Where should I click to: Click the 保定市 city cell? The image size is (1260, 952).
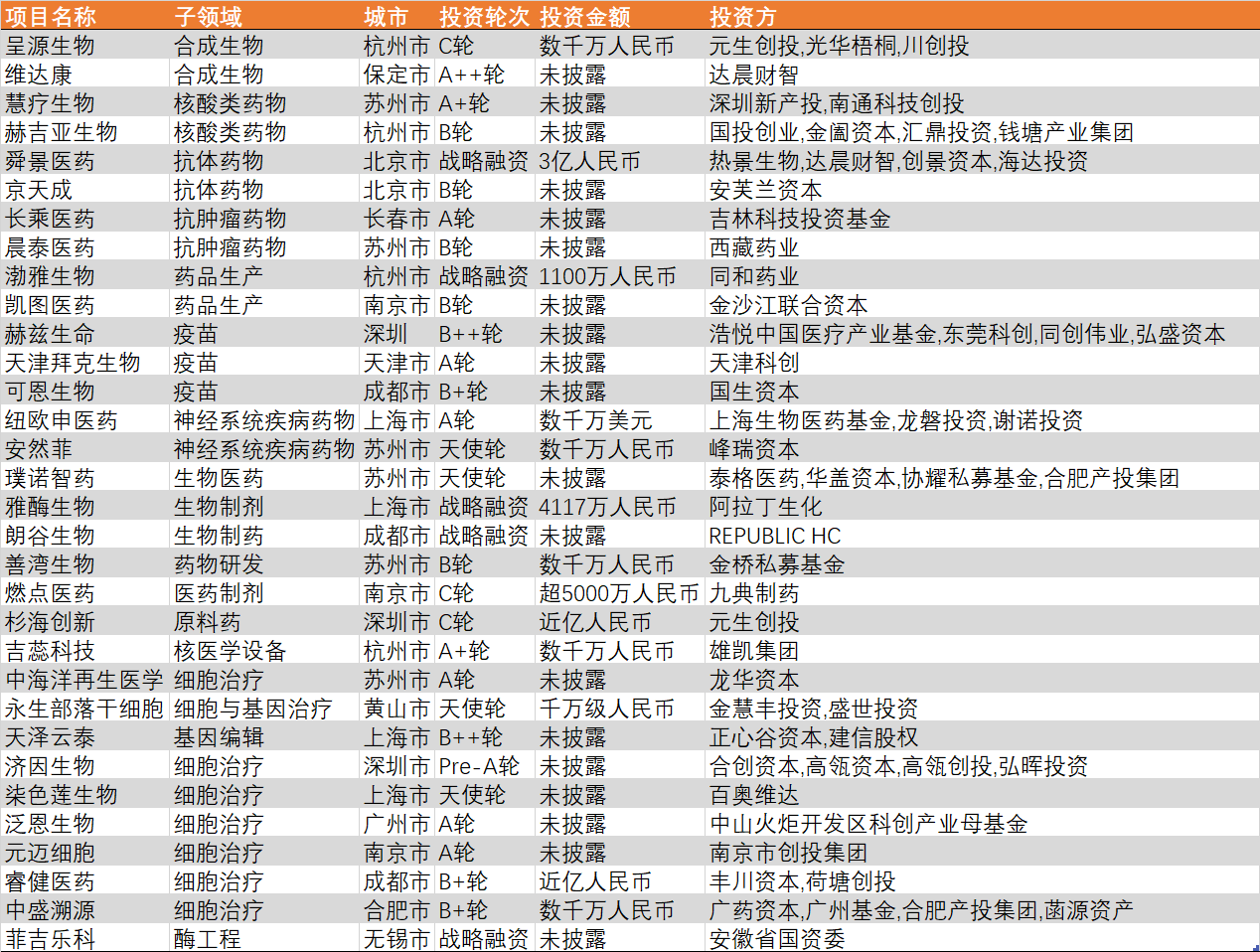point(396,75)
